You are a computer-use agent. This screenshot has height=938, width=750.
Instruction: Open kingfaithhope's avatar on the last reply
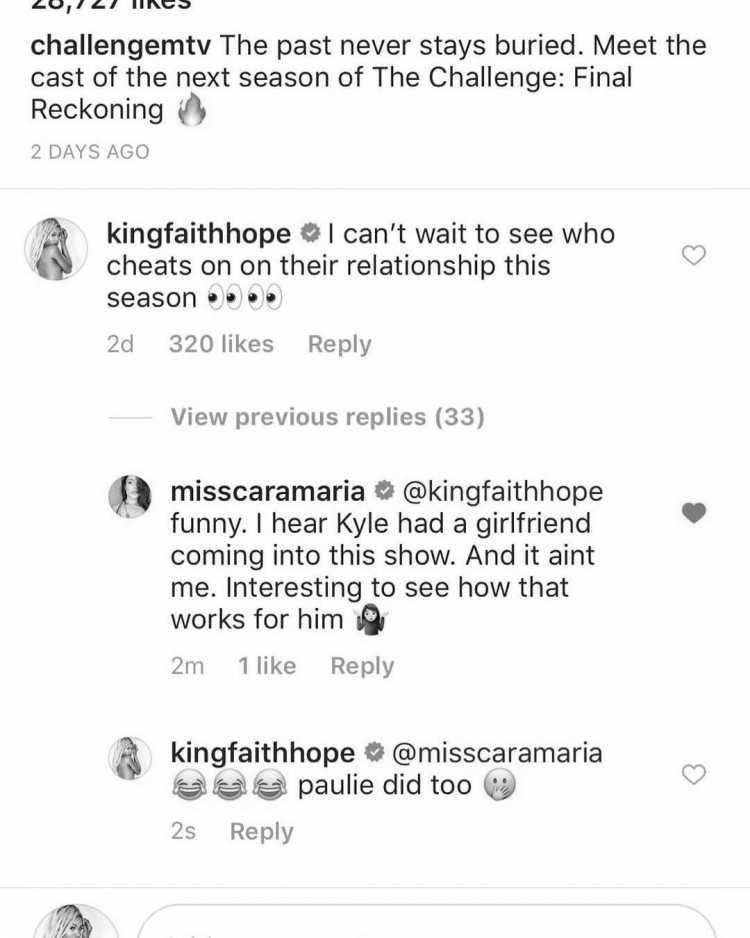130,758
